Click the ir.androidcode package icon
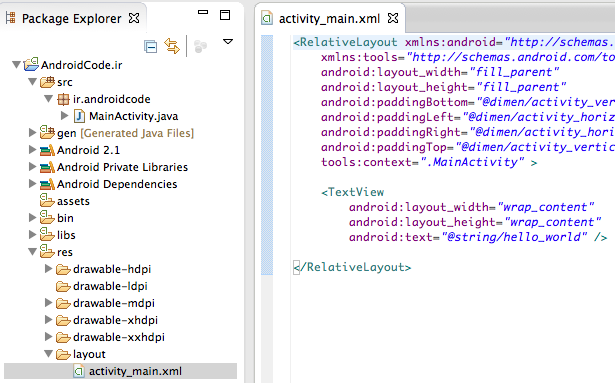Screen dimensions: 615x383 tap(64, 99)
